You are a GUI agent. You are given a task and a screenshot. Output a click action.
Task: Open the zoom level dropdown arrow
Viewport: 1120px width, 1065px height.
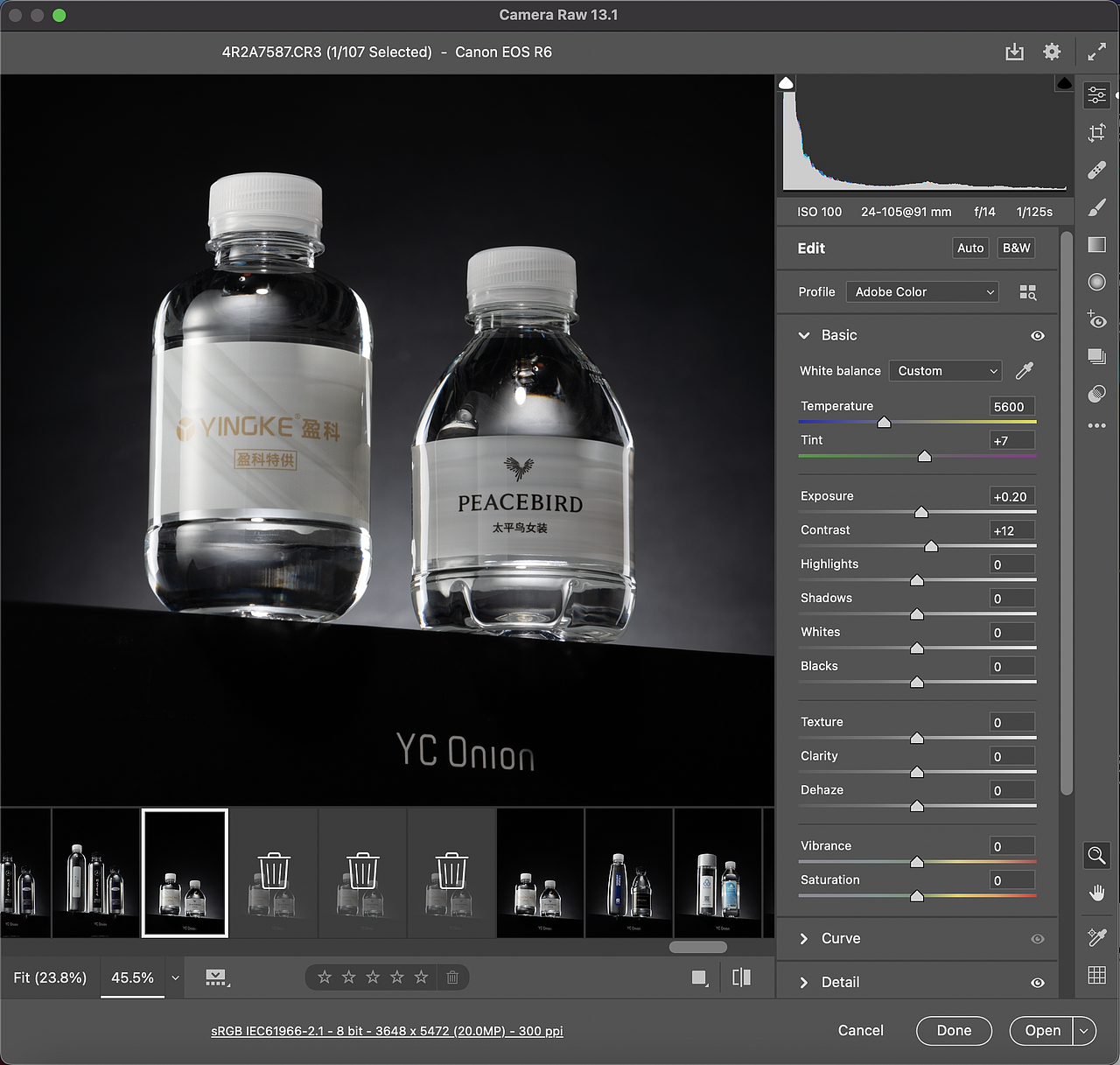175,978
